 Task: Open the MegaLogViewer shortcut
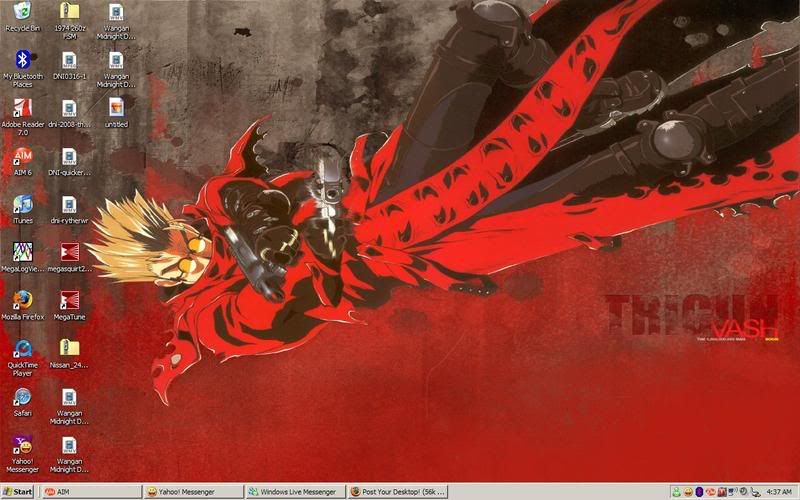22,253
